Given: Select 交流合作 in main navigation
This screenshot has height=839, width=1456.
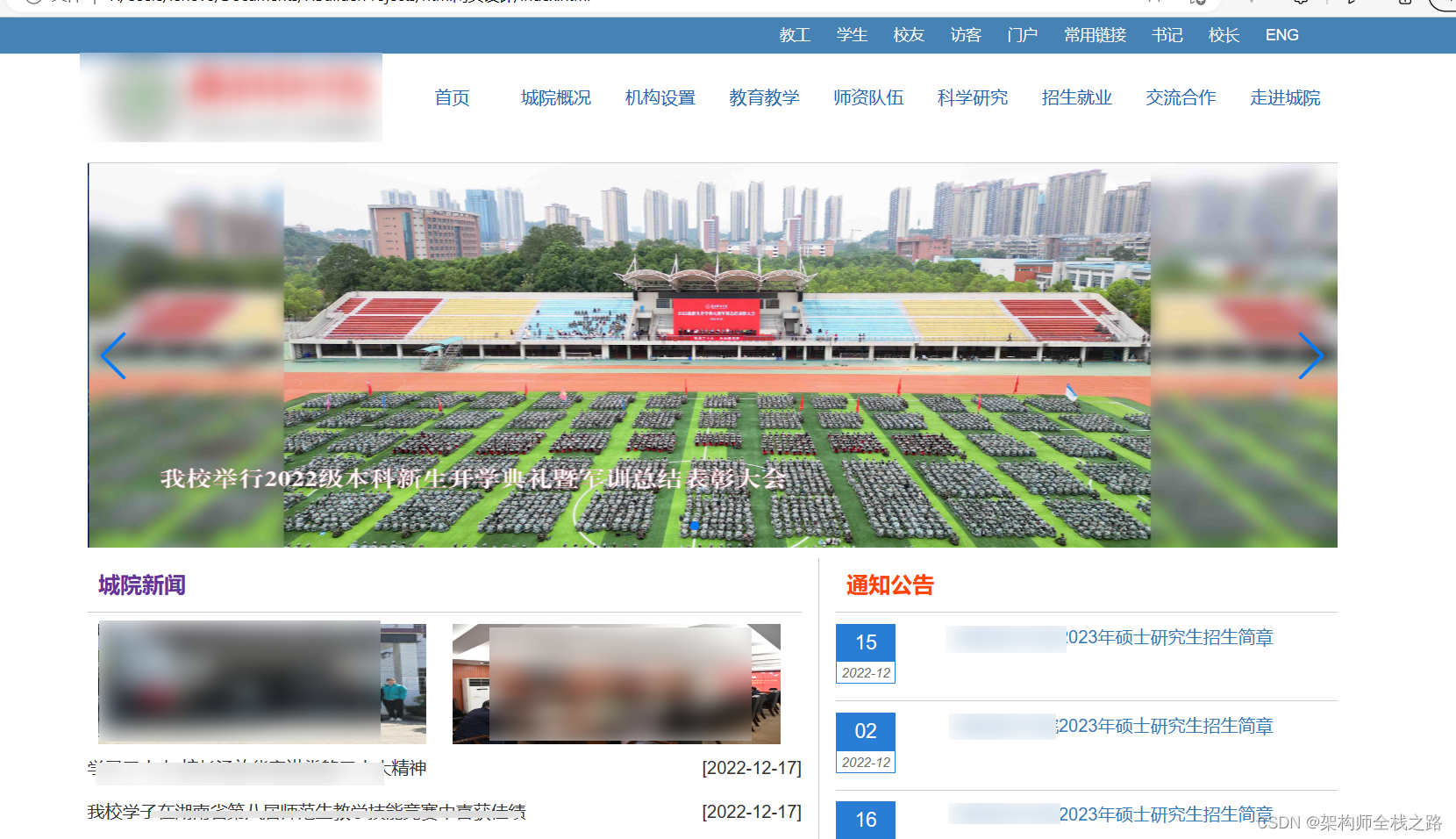Looking at the screenshot, I should pos(1181,97).
